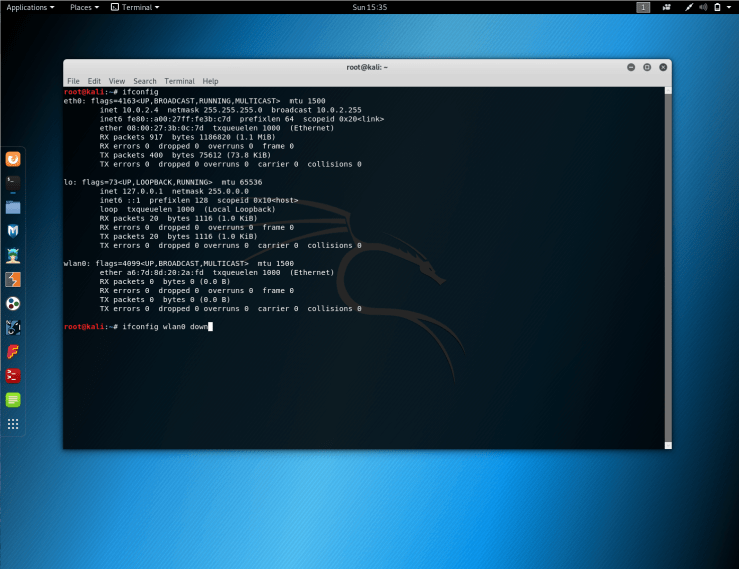
Task: Minimize the root@kali terminal window
Action: pyautogui.click(x=631, y=67)
